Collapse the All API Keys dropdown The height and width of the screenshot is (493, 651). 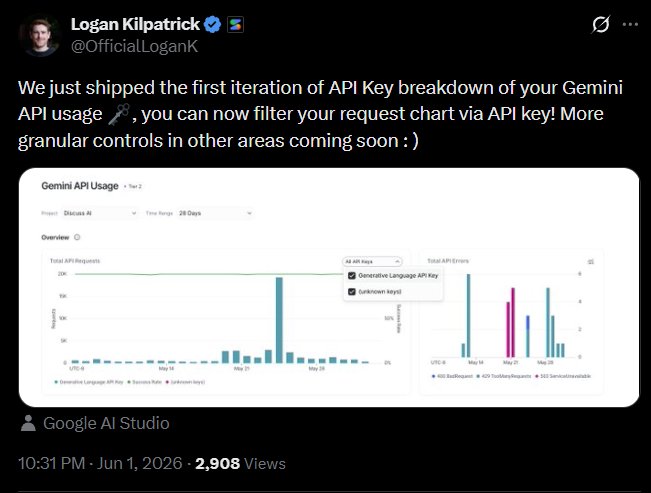pos(372,261)
